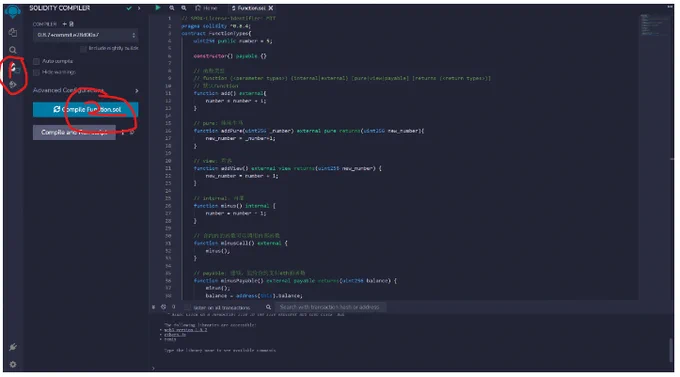The image size is (680, 377).
Task: Focus the transaction hash or address search field
Action: point(330,307)
